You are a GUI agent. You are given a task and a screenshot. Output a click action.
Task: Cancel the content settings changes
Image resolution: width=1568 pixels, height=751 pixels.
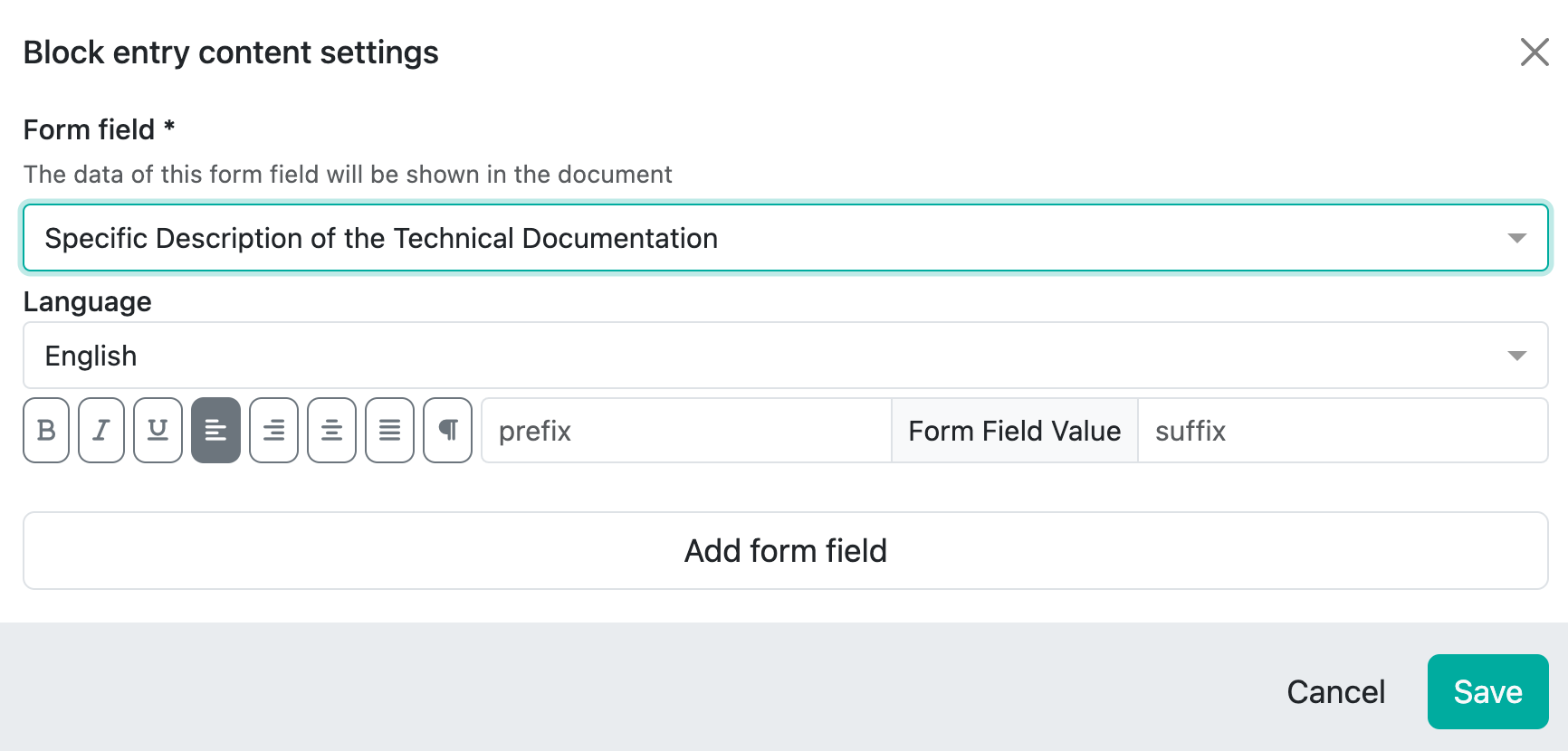pos(1335,692)
